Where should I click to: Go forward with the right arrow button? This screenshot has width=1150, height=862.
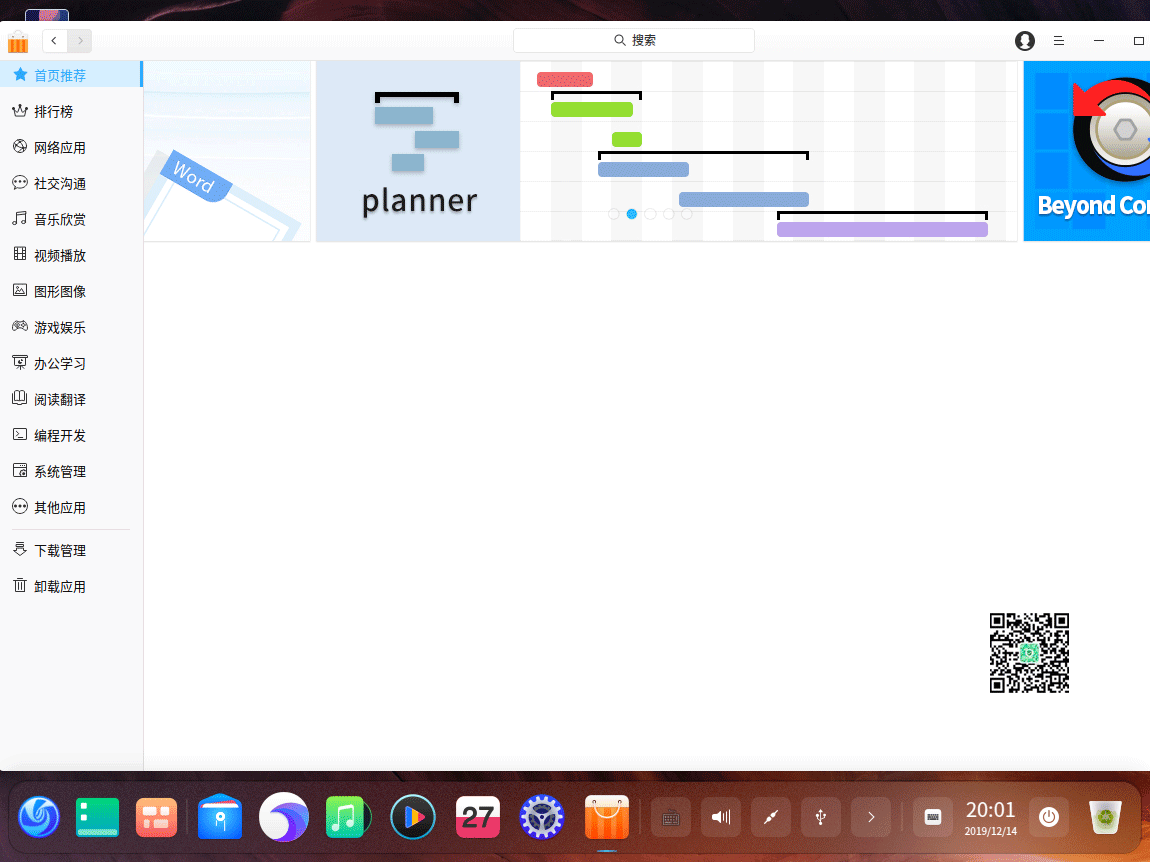pyautogui.click(x=80, y=40)
